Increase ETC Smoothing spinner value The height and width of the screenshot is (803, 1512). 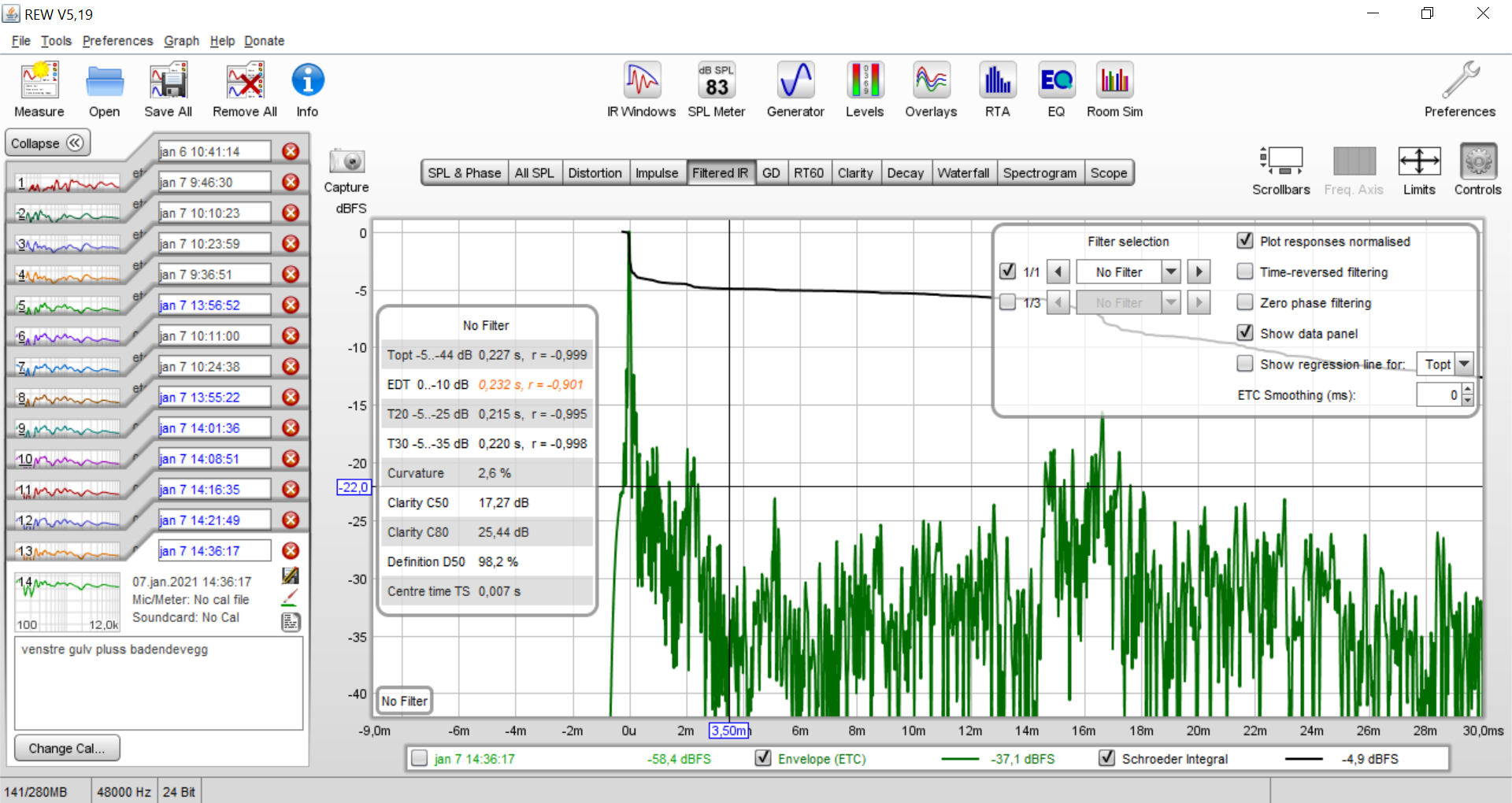pyautogui.click(x=1468, y=389)
